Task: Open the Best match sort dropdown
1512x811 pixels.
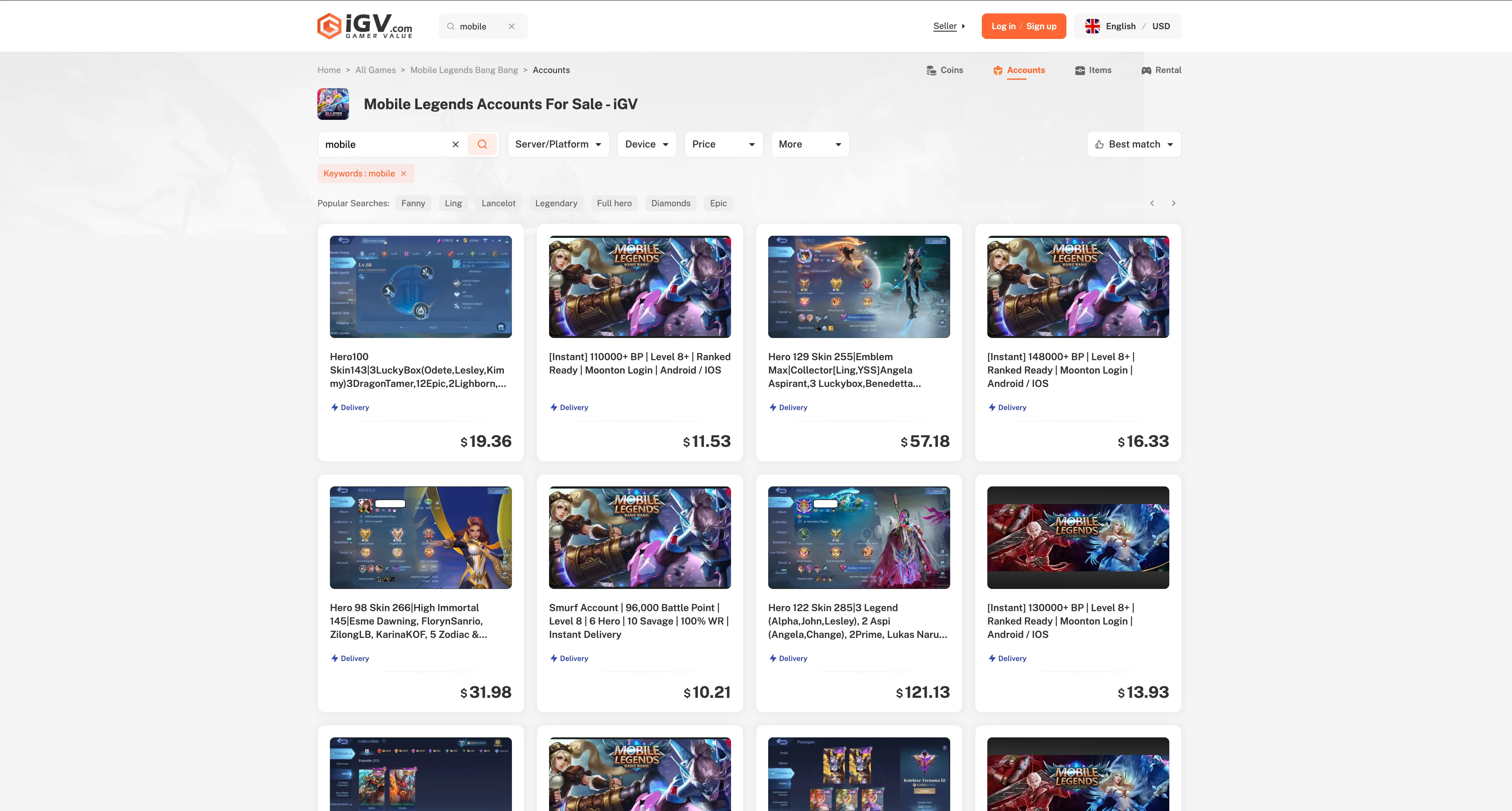Action: 1133,144
